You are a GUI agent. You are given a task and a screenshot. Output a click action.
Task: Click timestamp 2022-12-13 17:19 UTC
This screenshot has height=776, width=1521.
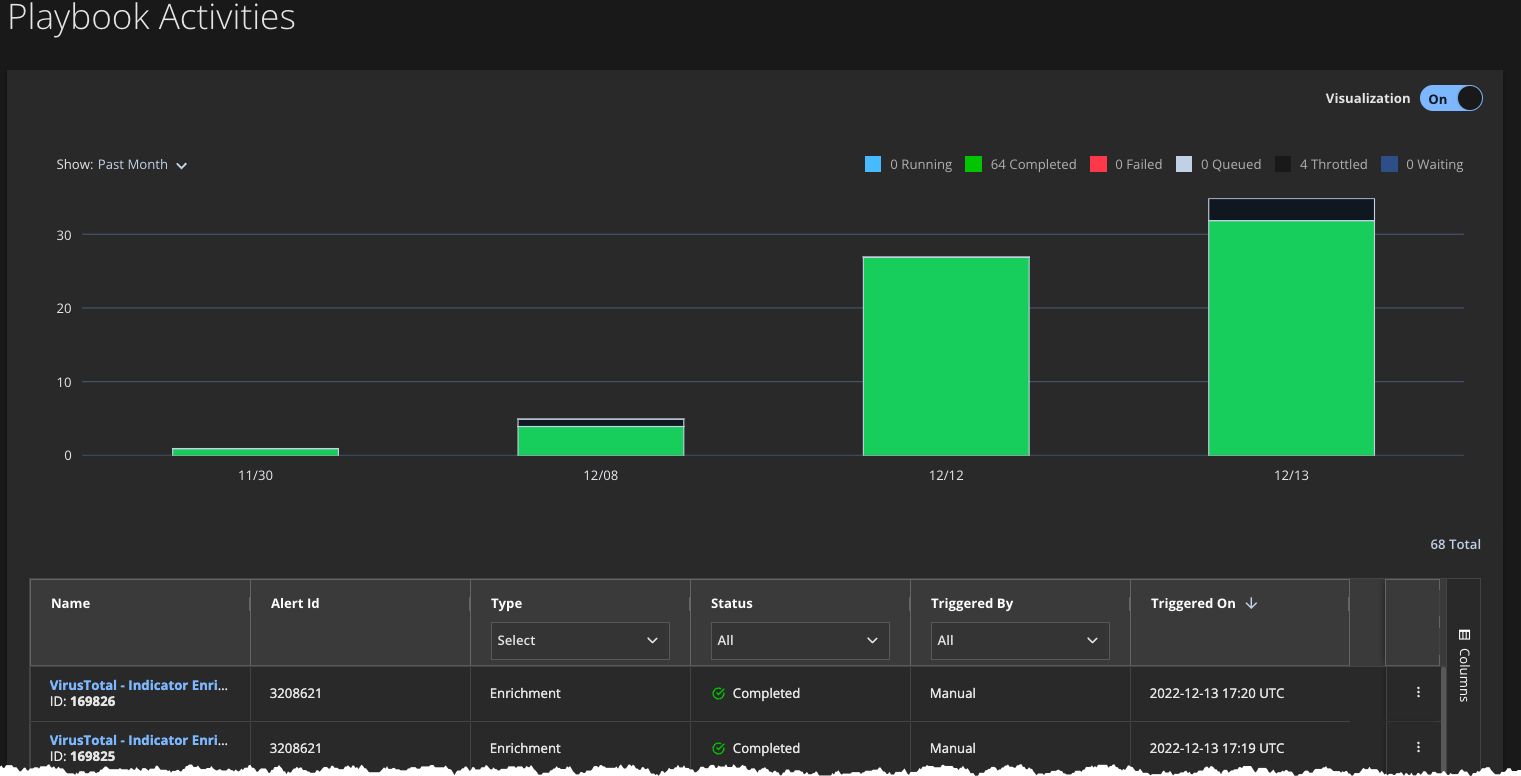(1217, 748)
